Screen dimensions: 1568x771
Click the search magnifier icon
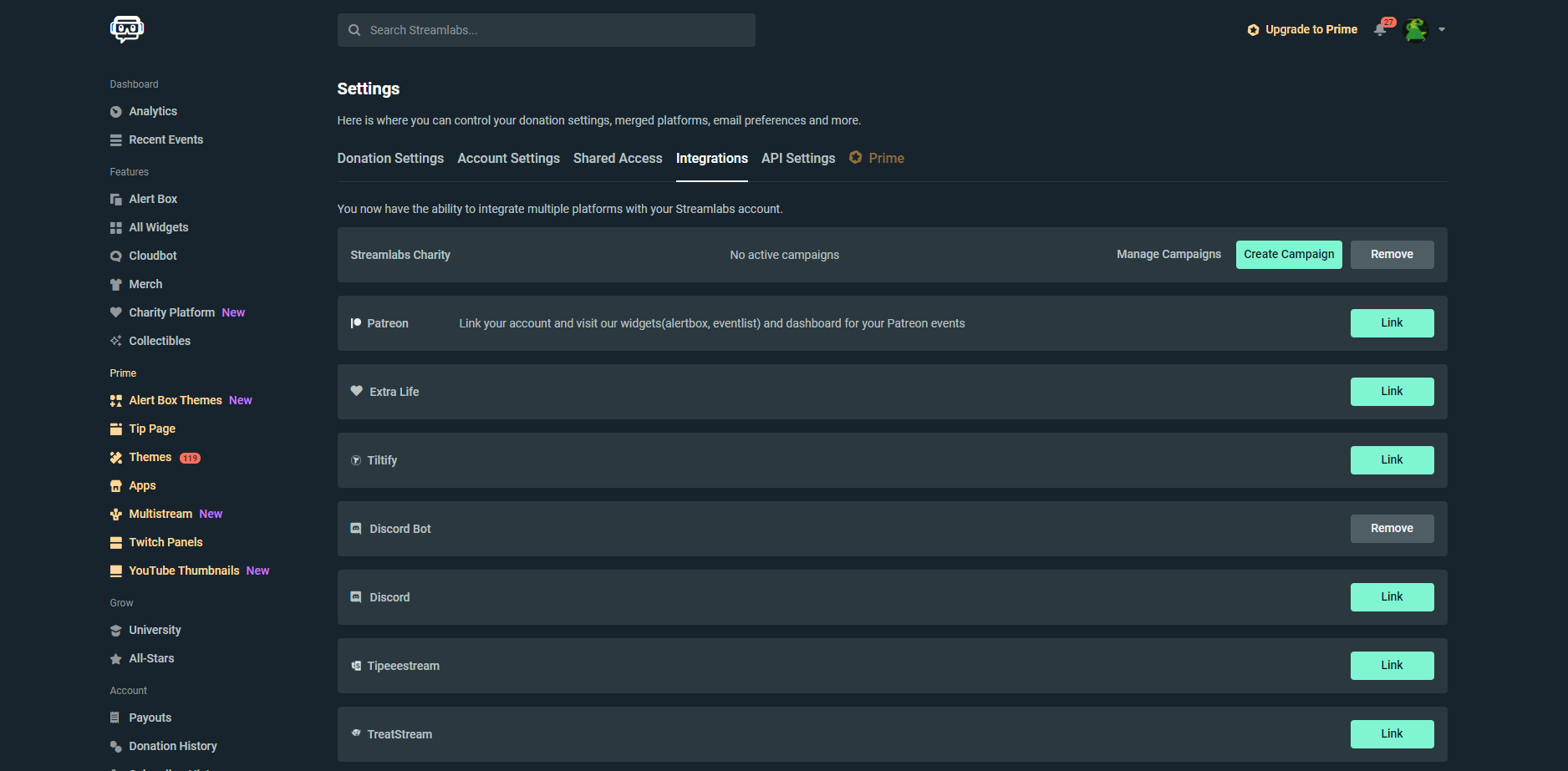[354, 30]
